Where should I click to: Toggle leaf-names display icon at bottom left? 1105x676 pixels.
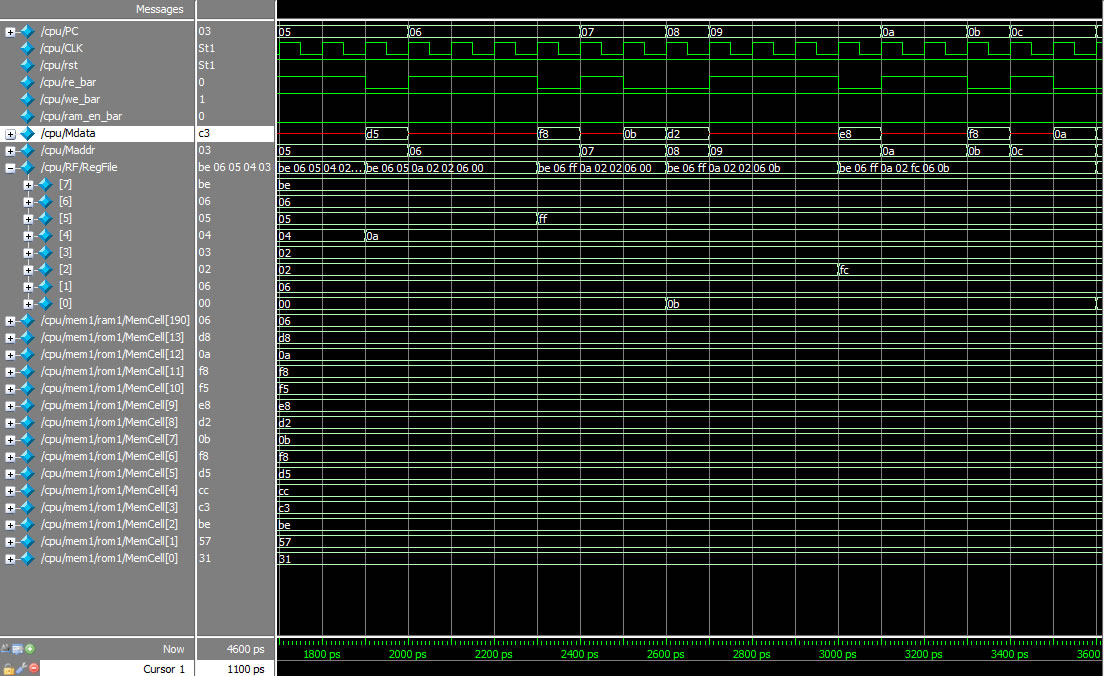point(6,650)
